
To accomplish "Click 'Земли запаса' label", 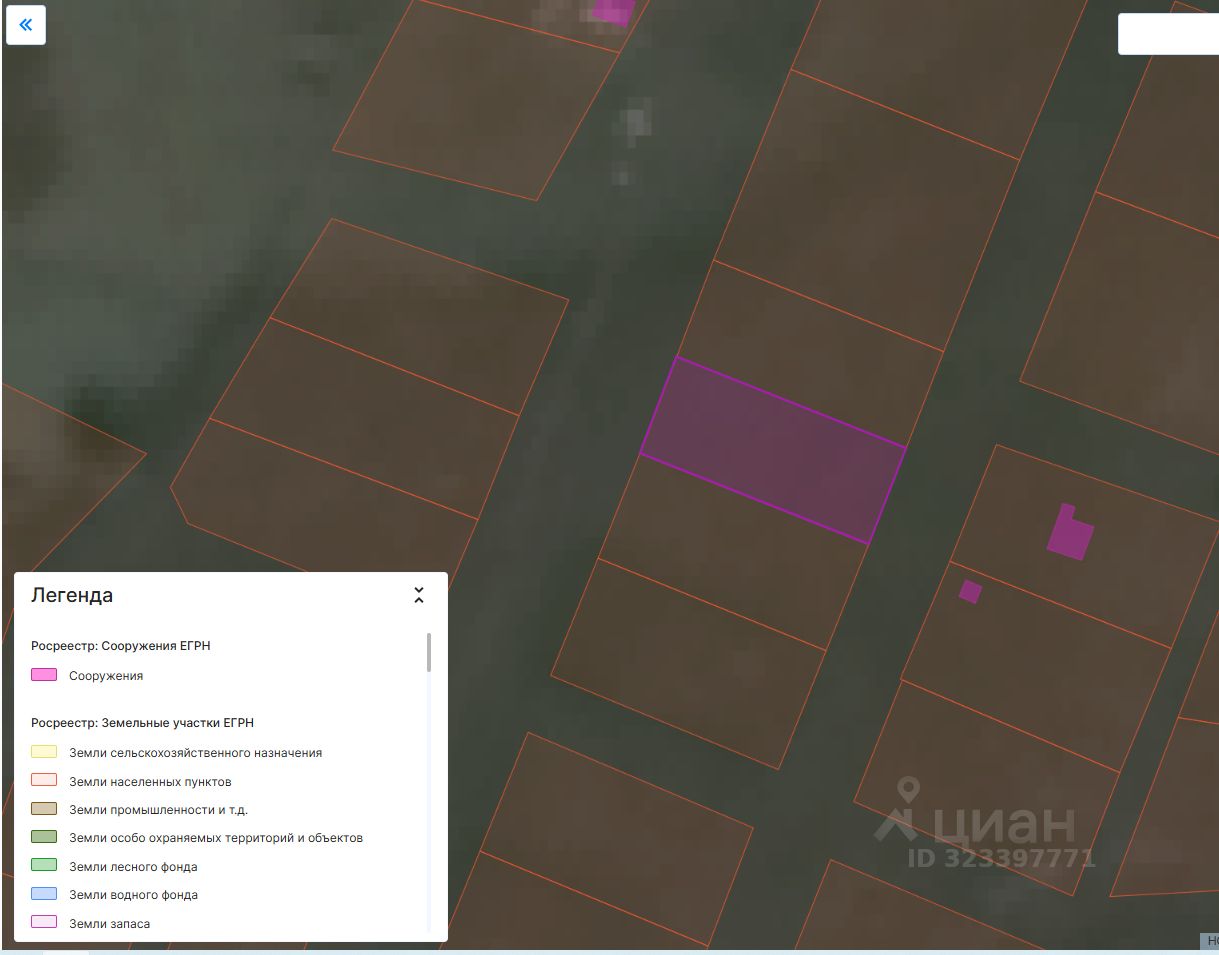I will (109, 924).
